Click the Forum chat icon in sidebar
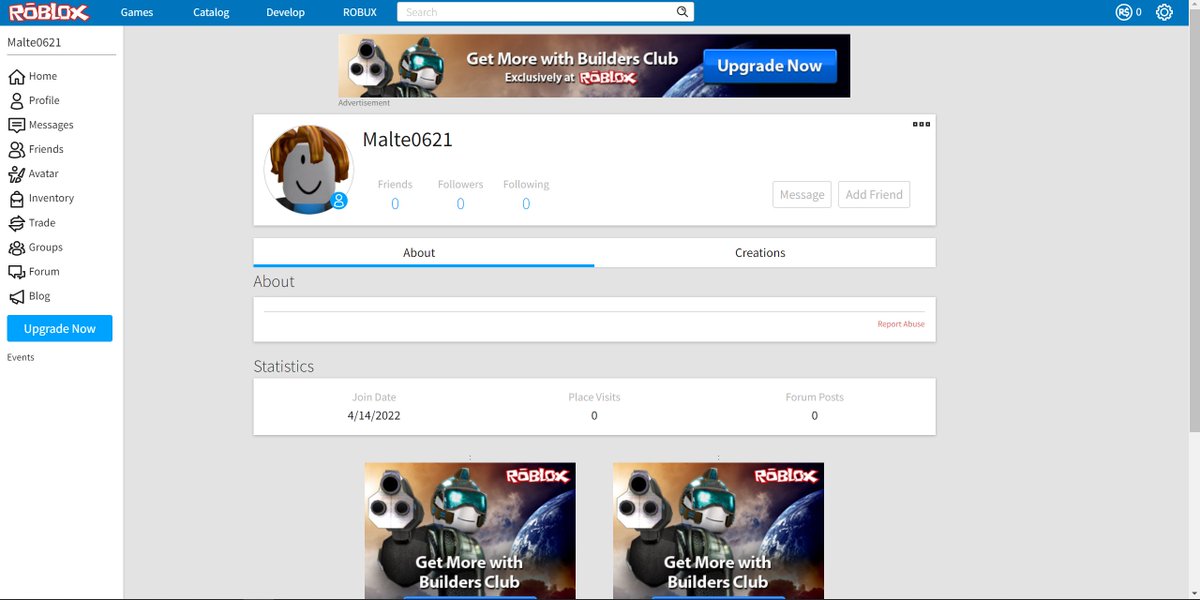 coord(16,272)
